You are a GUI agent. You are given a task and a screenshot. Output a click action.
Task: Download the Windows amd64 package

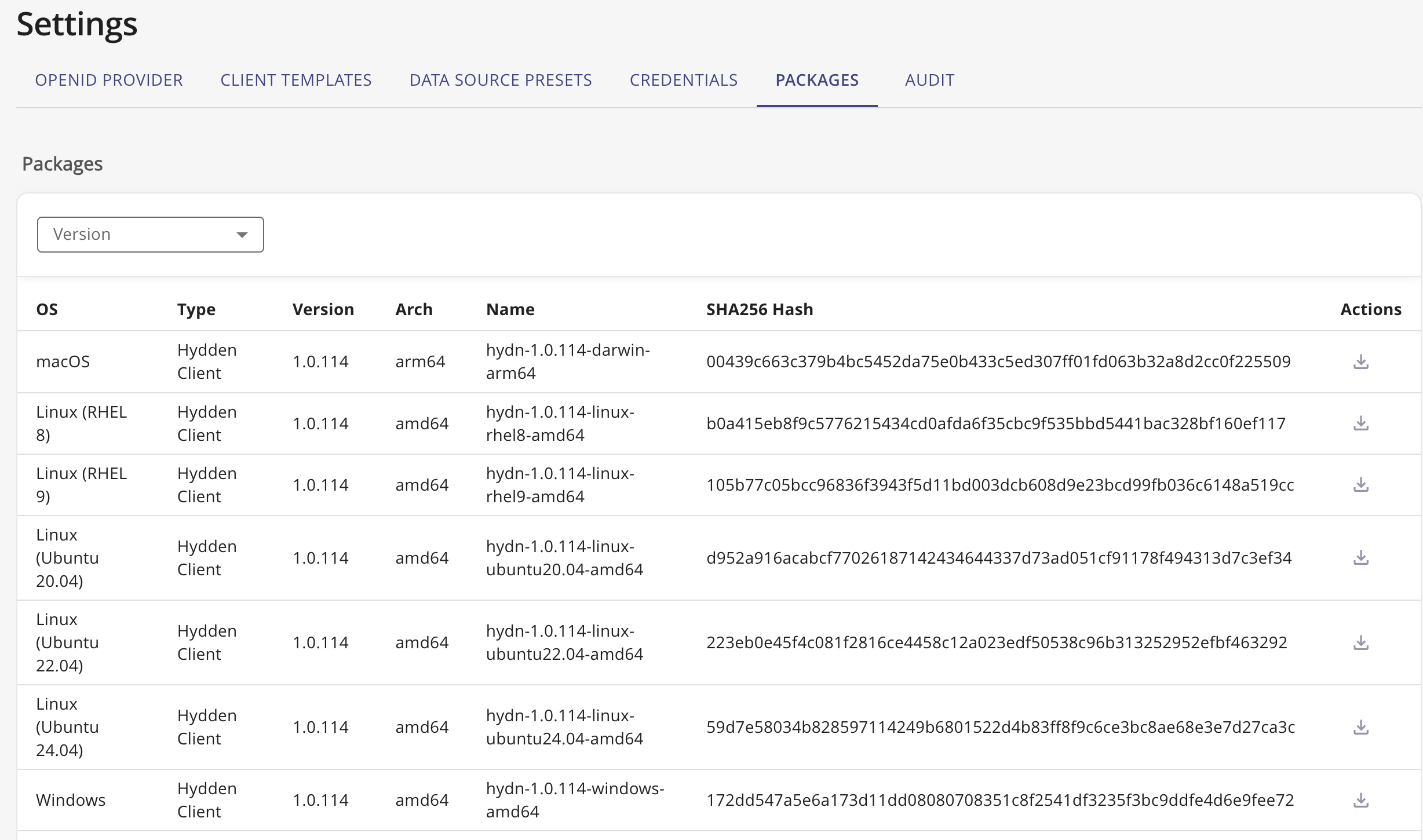[x=1360, y=799]
